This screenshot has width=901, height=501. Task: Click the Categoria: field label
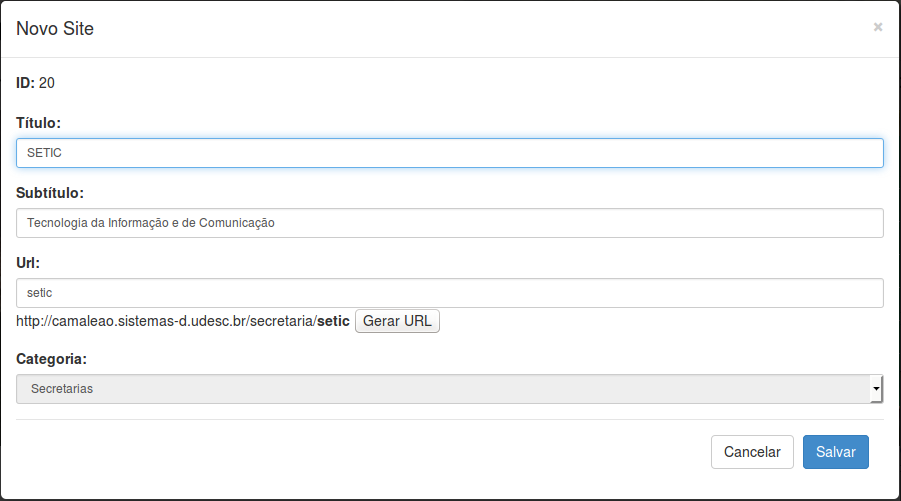pos(51,359)
